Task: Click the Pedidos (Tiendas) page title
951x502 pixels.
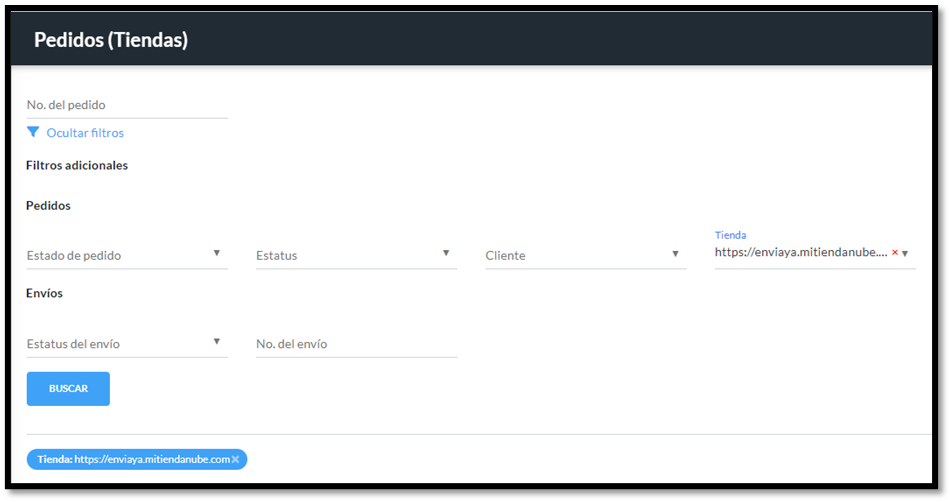Action: coord(111,40)
